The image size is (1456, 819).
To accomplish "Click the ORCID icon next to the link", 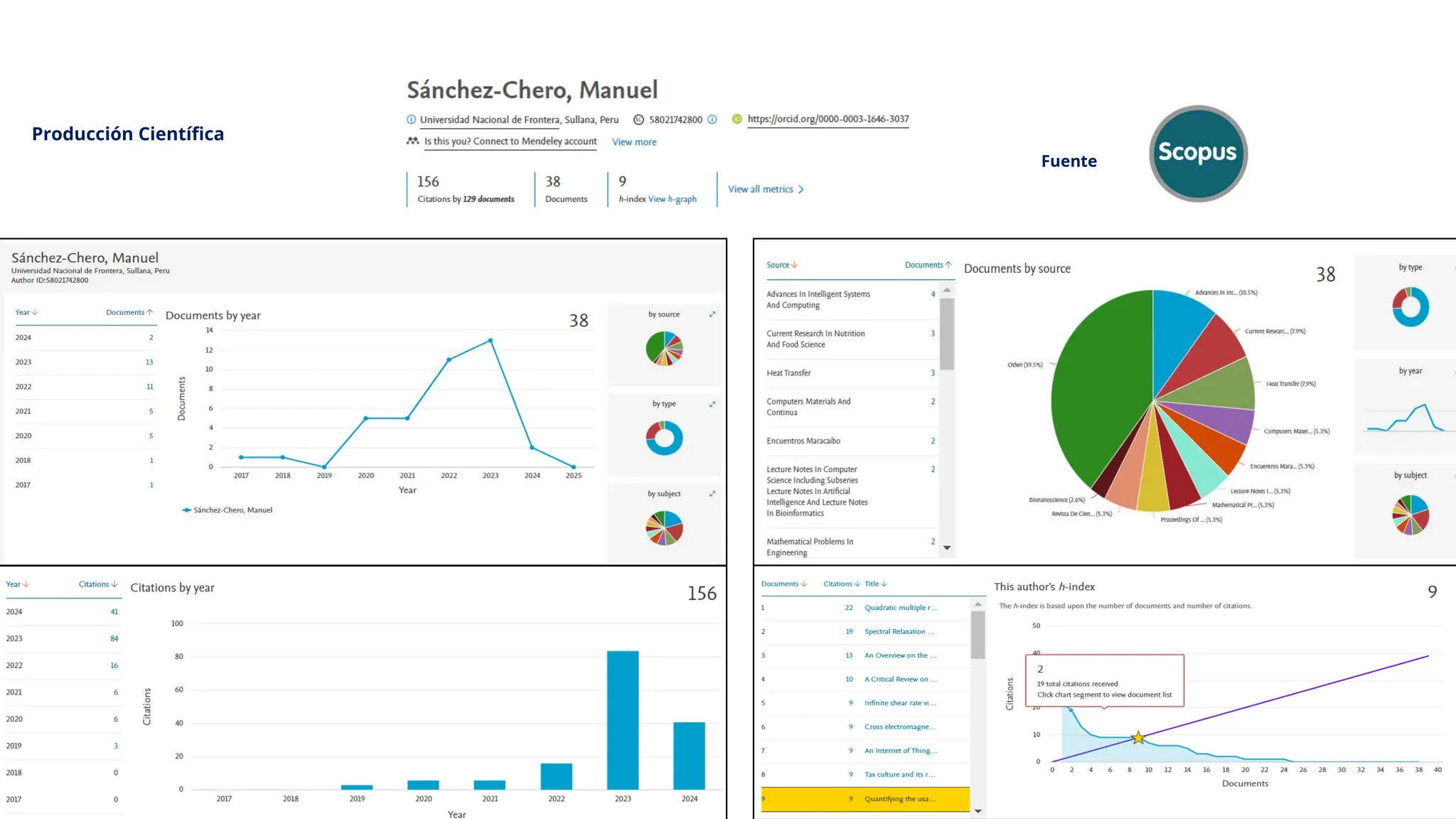I will [x=737, y=119].
